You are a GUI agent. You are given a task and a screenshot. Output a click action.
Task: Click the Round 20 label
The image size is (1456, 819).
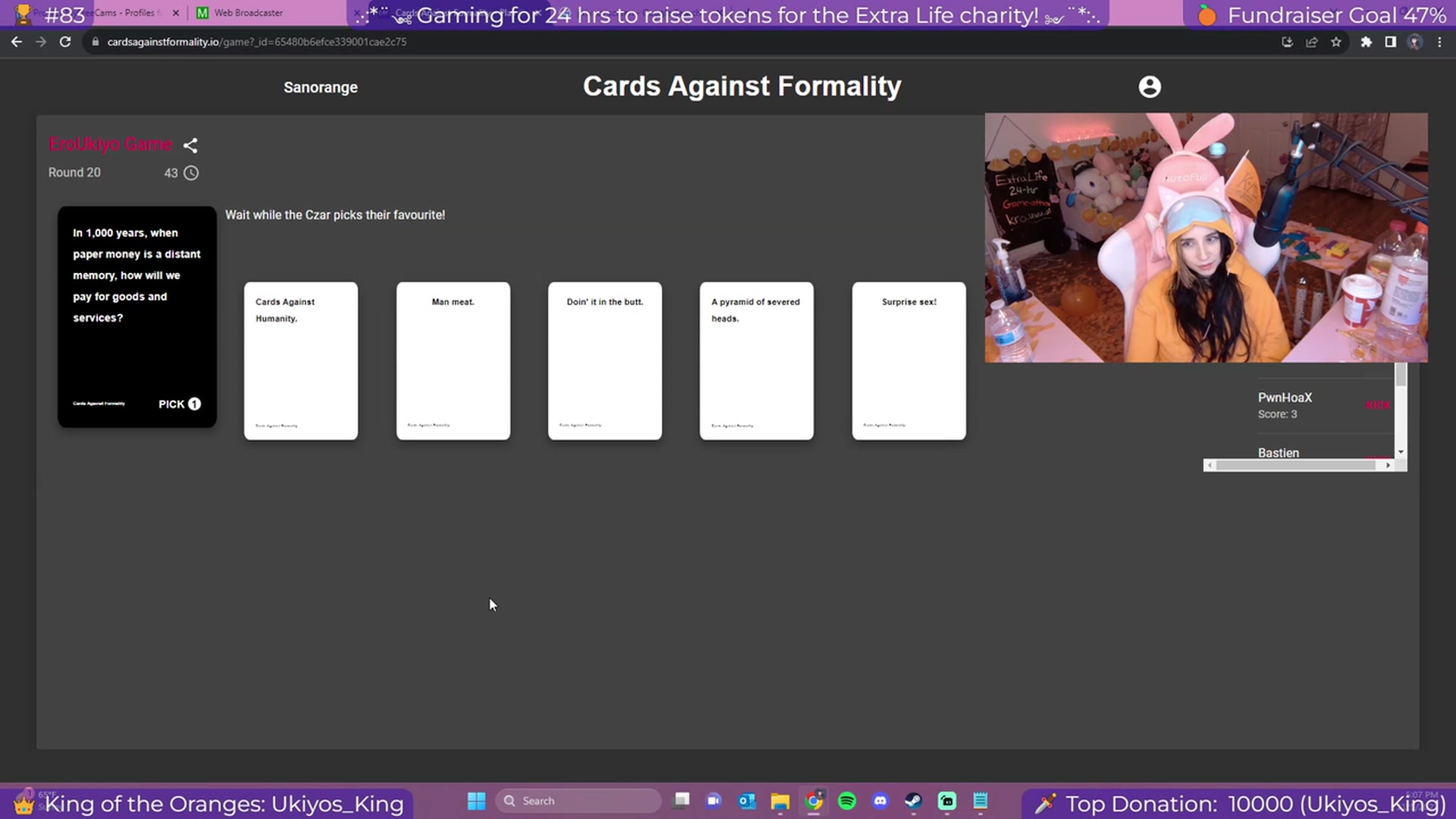coord(74,173)
